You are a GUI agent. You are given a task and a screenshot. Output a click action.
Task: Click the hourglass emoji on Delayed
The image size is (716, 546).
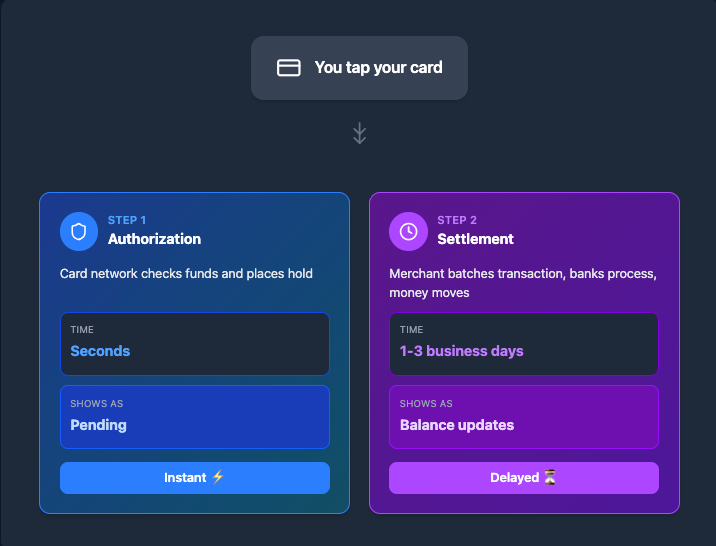[550, 477]
